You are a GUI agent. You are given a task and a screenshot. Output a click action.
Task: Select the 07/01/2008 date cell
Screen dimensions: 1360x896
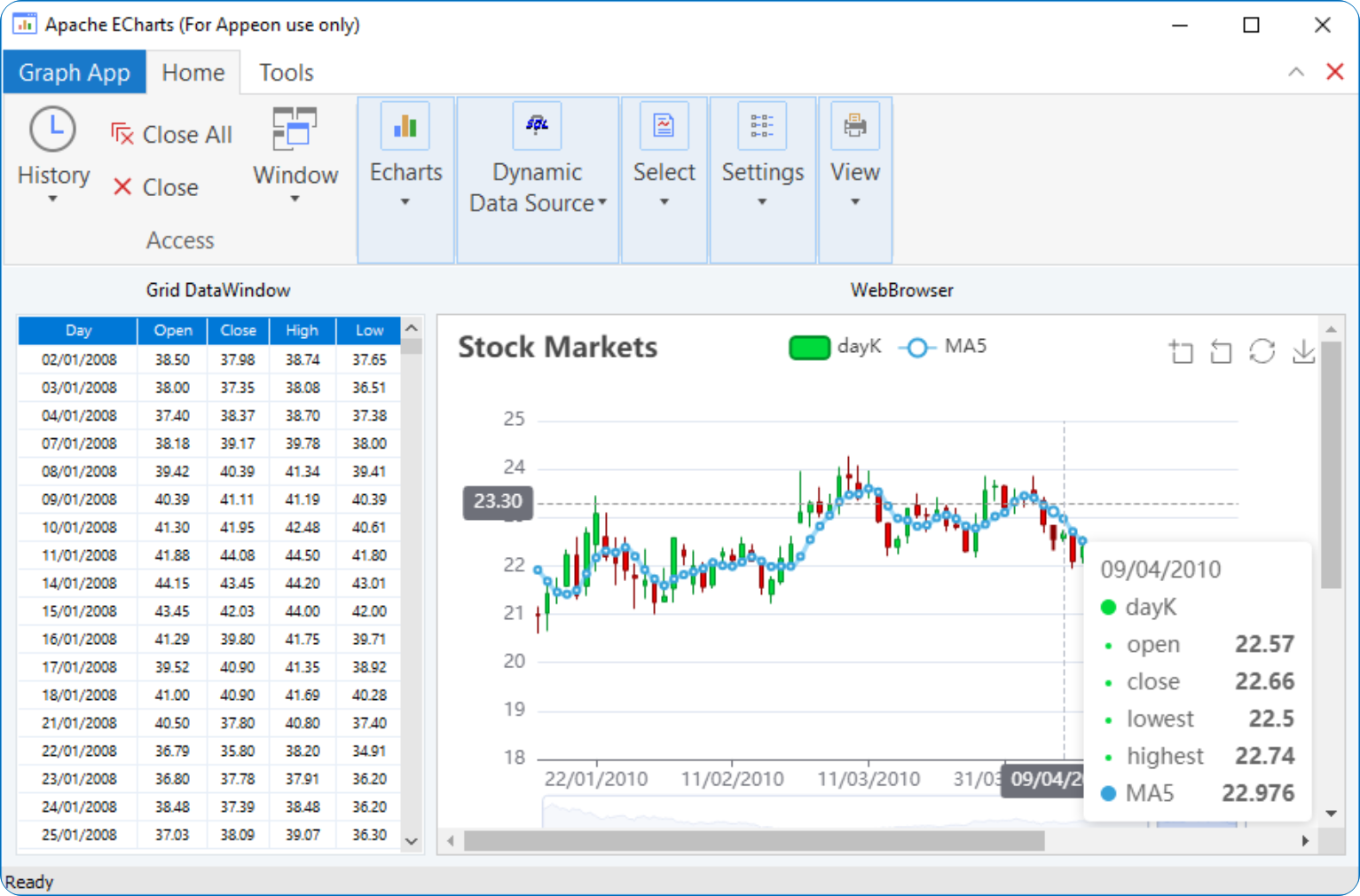click(x=78, y=443)
